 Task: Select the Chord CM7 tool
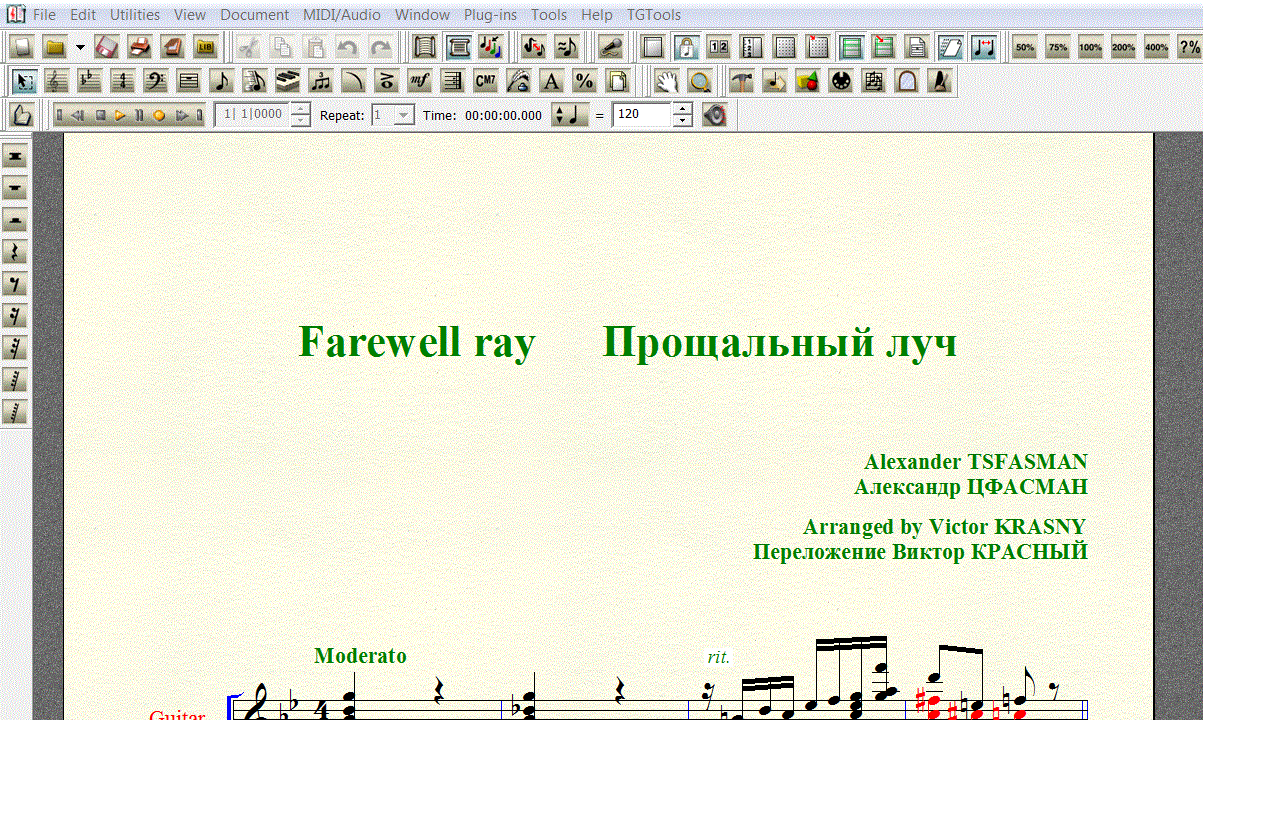point(485,81)
